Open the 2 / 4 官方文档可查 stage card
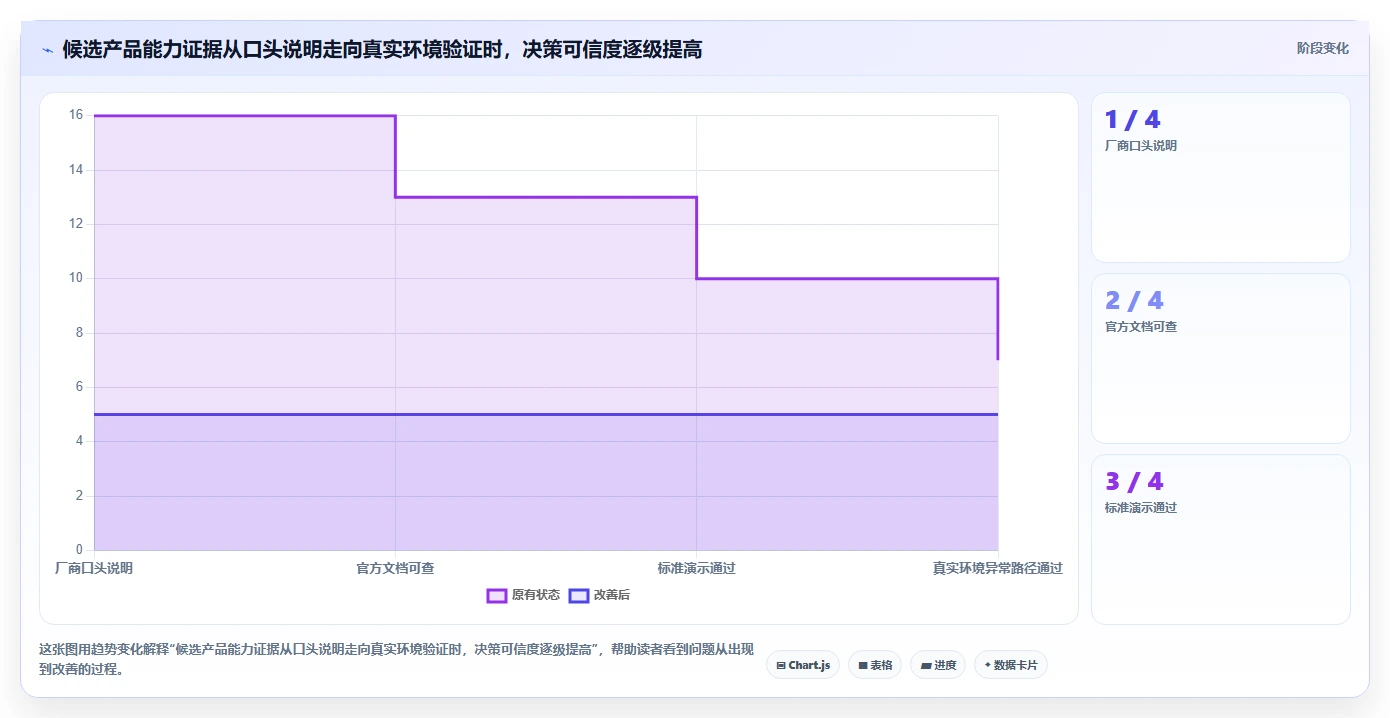Image resolution: width=1390 pixels, height=718 pixels. (x=1220, y=358)
